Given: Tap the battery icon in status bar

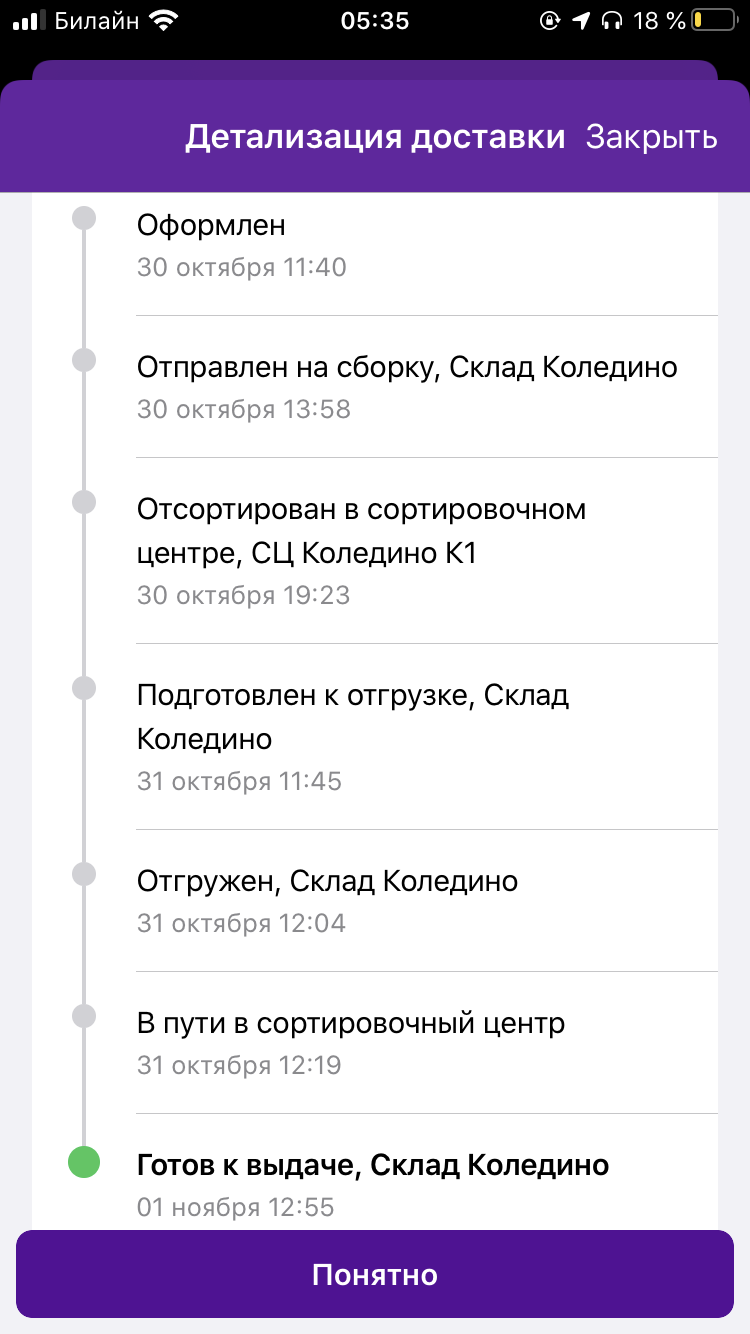Looking at the screenshot, I should click(711, 20).
